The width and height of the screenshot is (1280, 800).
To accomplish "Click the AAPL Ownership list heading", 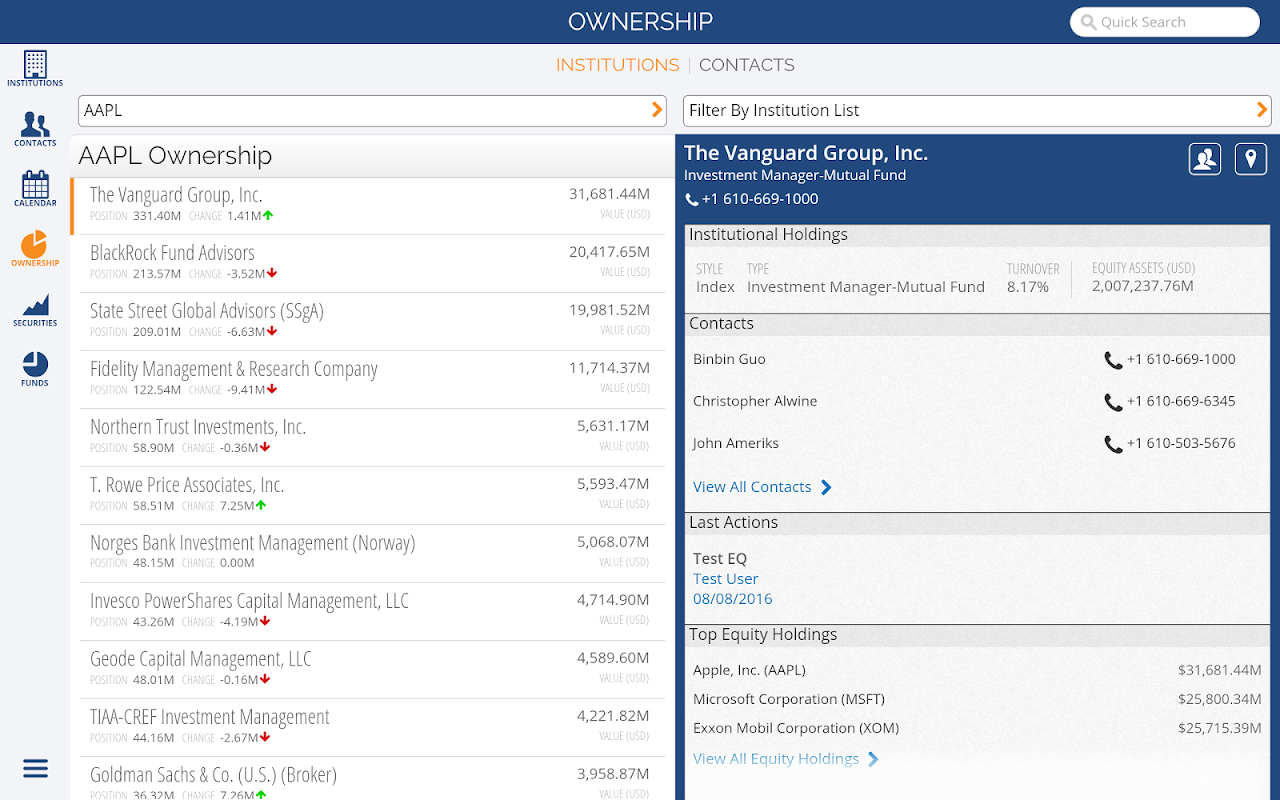I will (175, 156).
